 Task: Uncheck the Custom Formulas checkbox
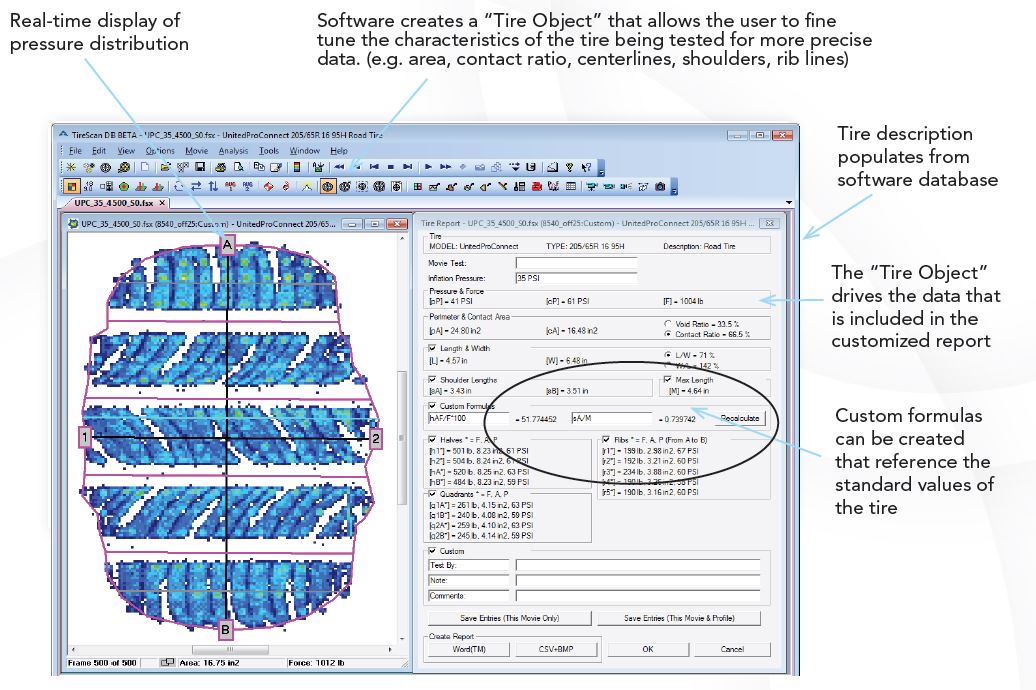click(432, 406)
